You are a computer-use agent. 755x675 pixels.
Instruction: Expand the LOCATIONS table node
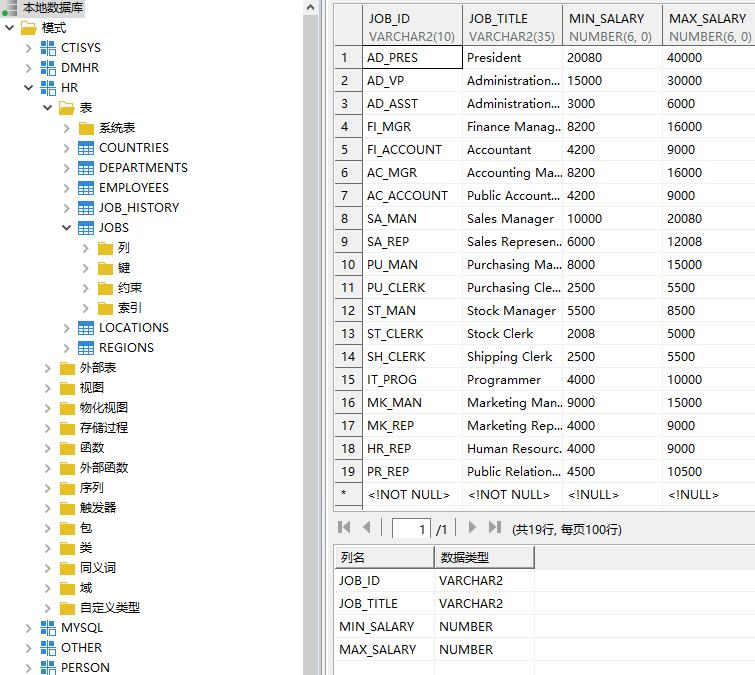tap(66, 328)
